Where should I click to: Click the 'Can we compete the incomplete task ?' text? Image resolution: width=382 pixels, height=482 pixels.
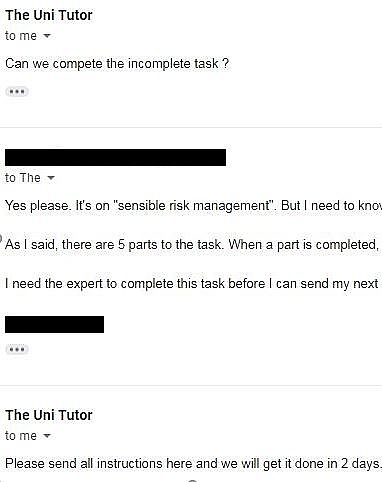pyautogui.click(x=117, y=63)
